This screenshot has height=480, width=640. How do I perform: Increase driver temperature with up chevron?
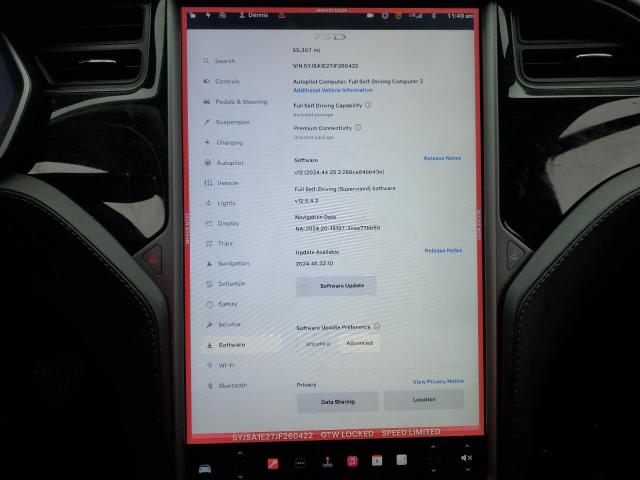(x=240, y=453)
